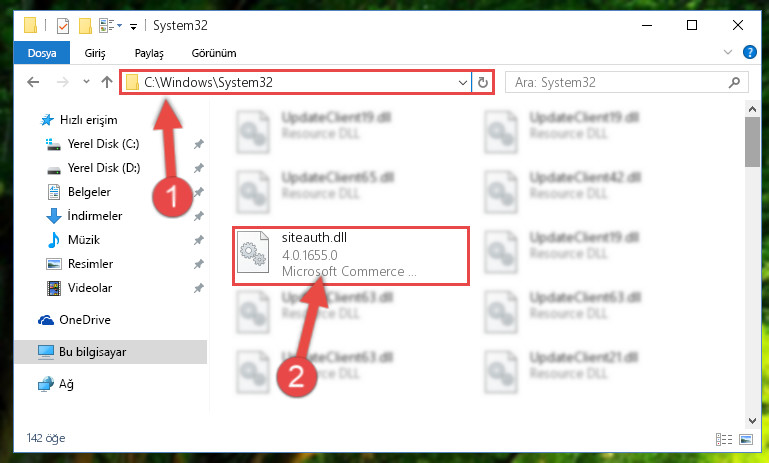Refresh the System32 folder view

click(x=483, y=82)
